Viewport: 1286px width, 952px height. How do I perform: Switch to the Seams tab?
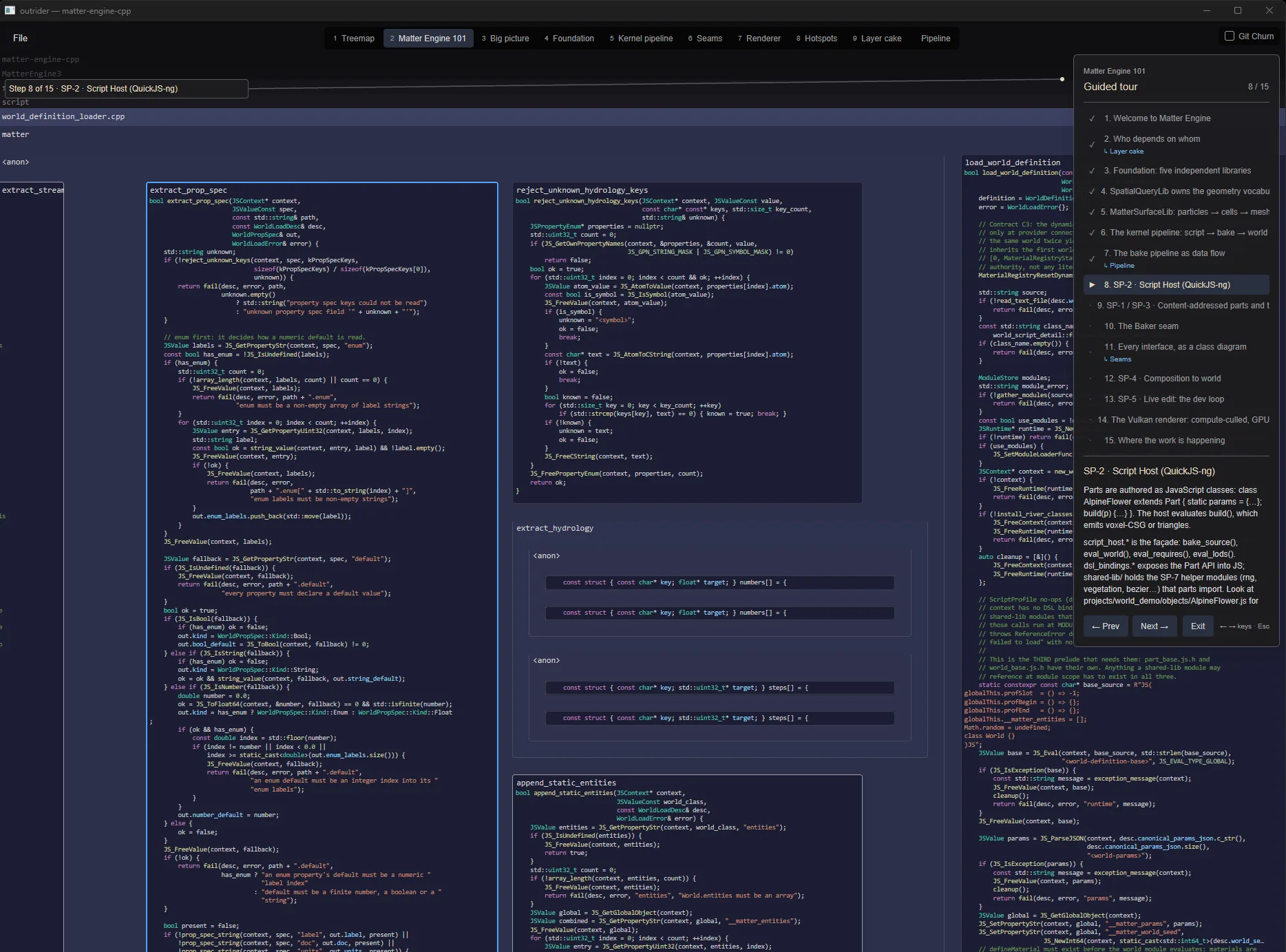coord(706,39)
